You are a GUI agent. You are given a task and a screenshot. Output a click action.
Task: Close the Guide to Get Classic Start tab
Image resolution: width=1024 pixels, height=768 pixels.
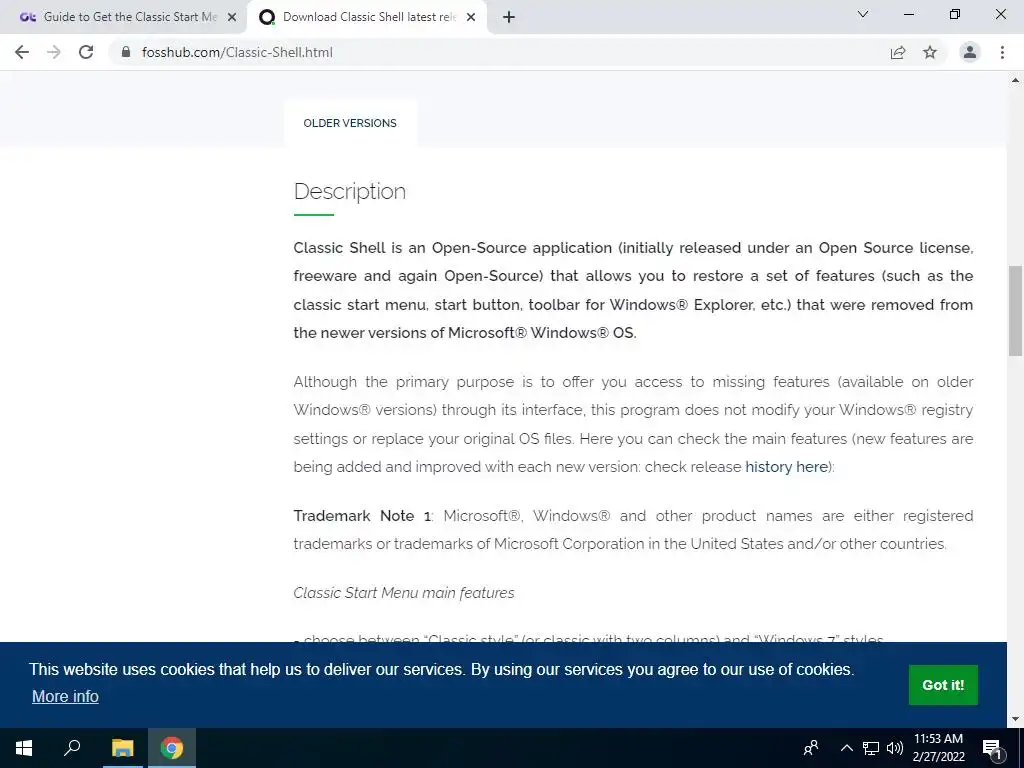pyautogui.click(x=232, y=18)
